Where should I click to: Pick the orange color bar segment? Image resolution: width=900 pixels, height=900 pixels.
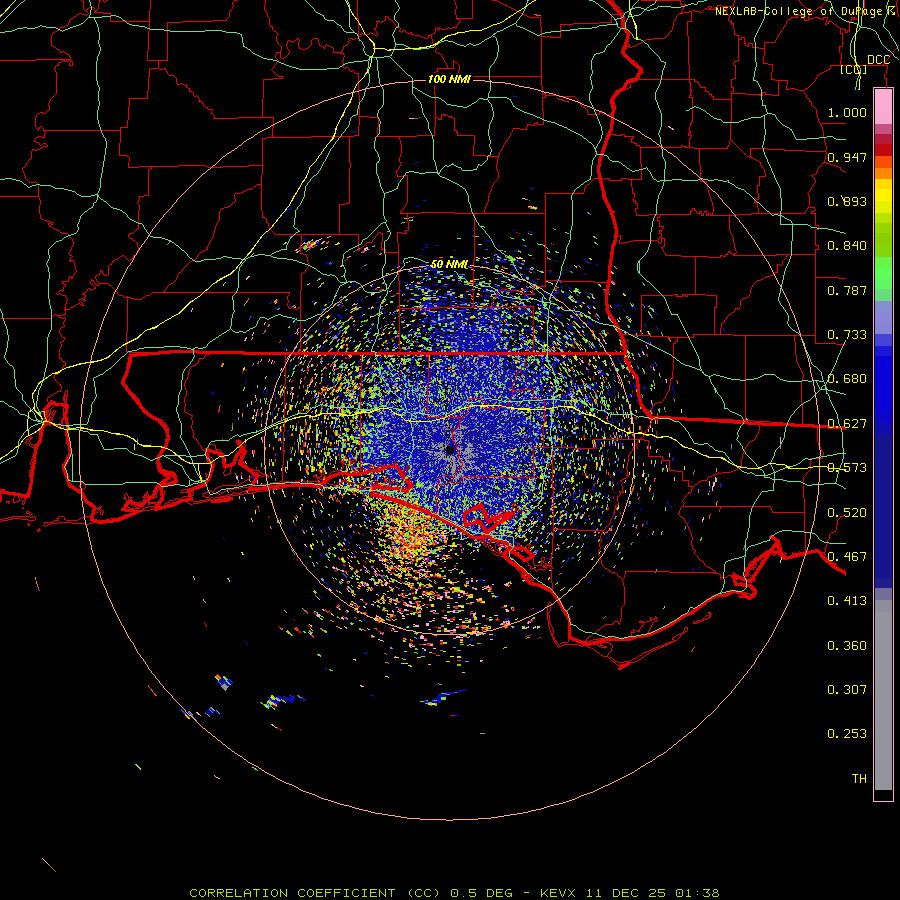pyautogui.click(x=883, y=173)
